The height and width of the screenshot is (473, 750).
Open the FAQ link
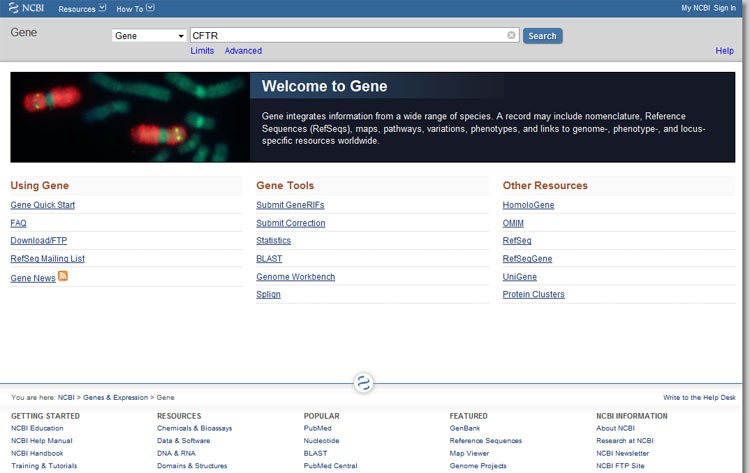pos(18,223)
